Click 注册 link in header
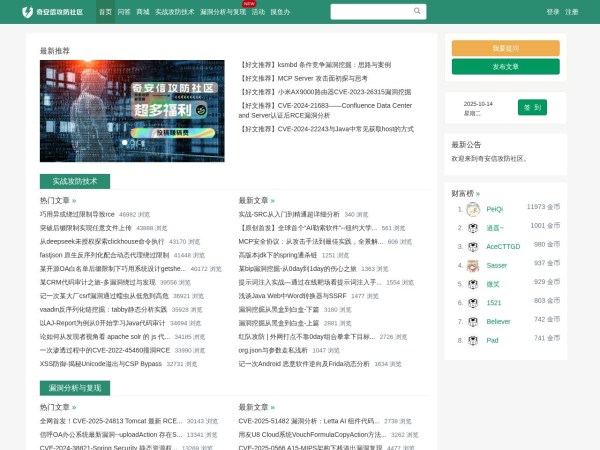The image size is (600, 450). coord(572,12)
